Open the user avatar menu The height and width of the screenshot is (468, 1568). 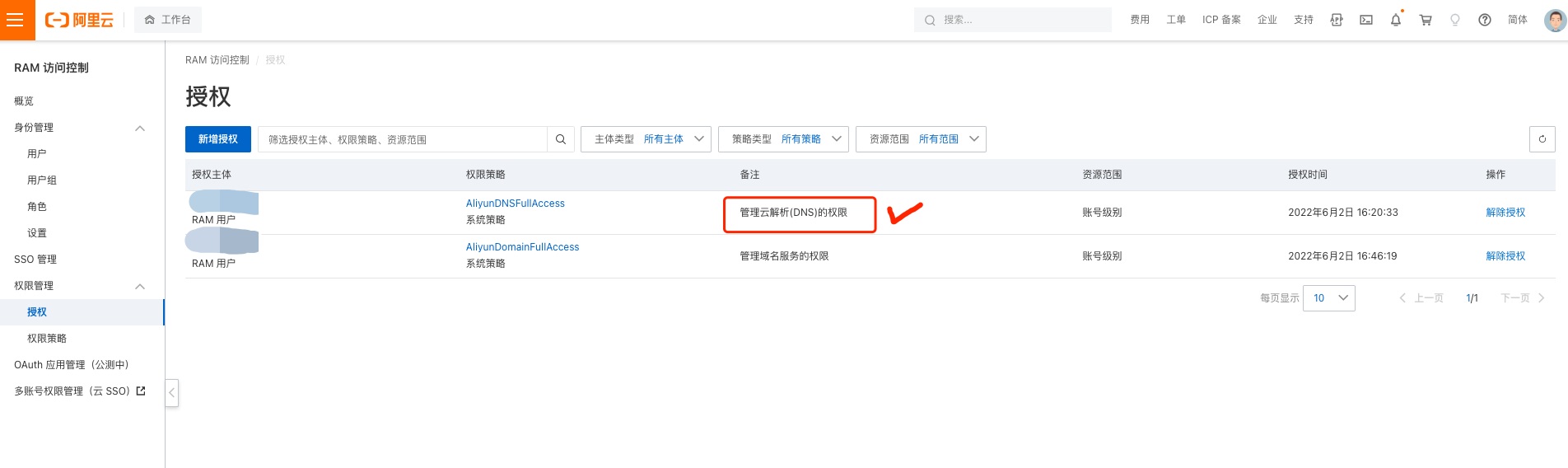[1555, 20]
